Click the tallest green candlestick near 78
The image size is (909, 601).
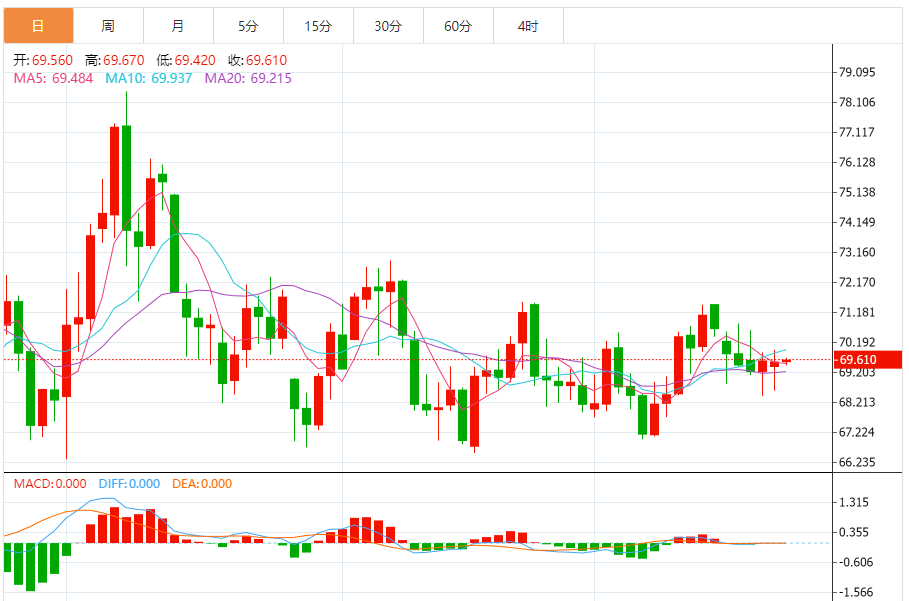126,177
